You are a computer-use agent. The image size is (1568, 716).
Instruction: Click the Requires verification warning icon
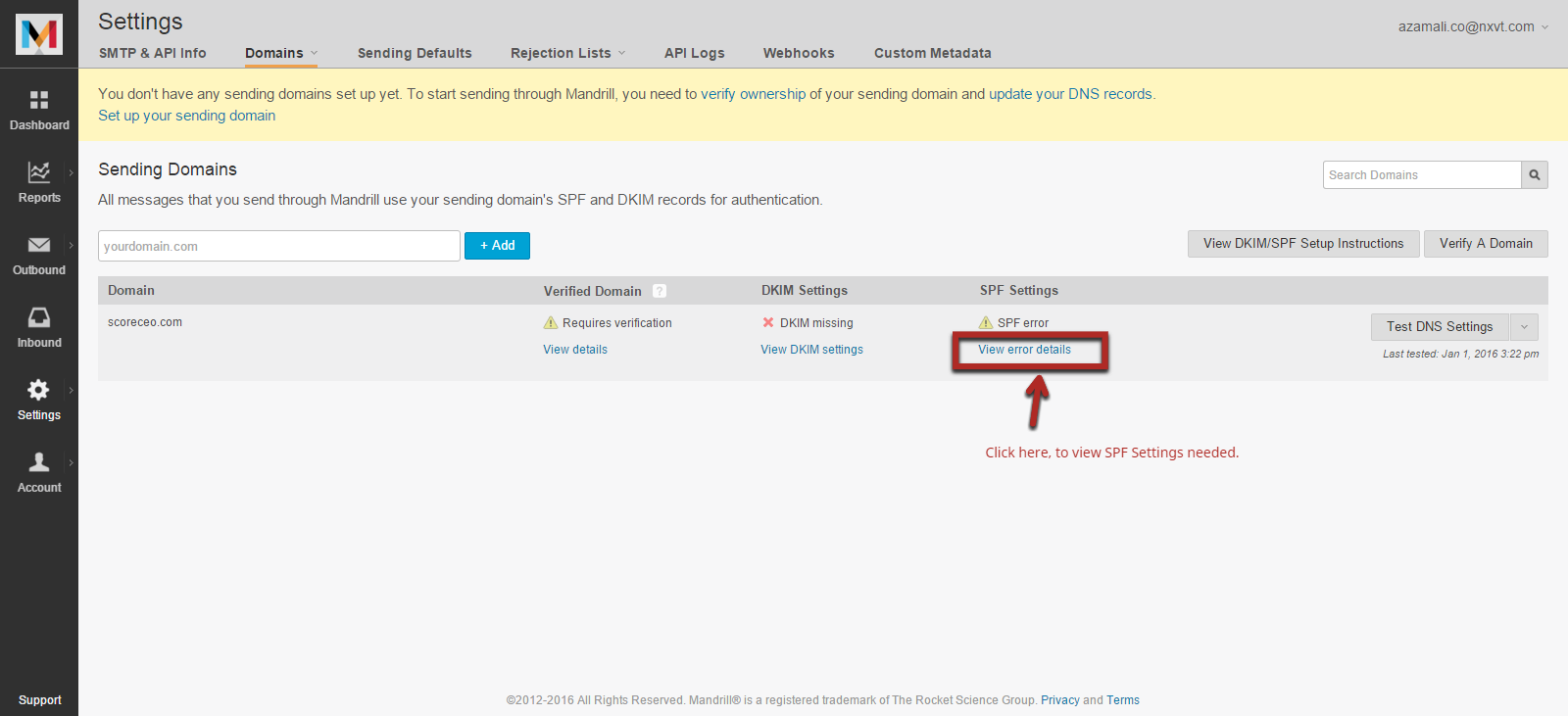click(x=551, y=322)
